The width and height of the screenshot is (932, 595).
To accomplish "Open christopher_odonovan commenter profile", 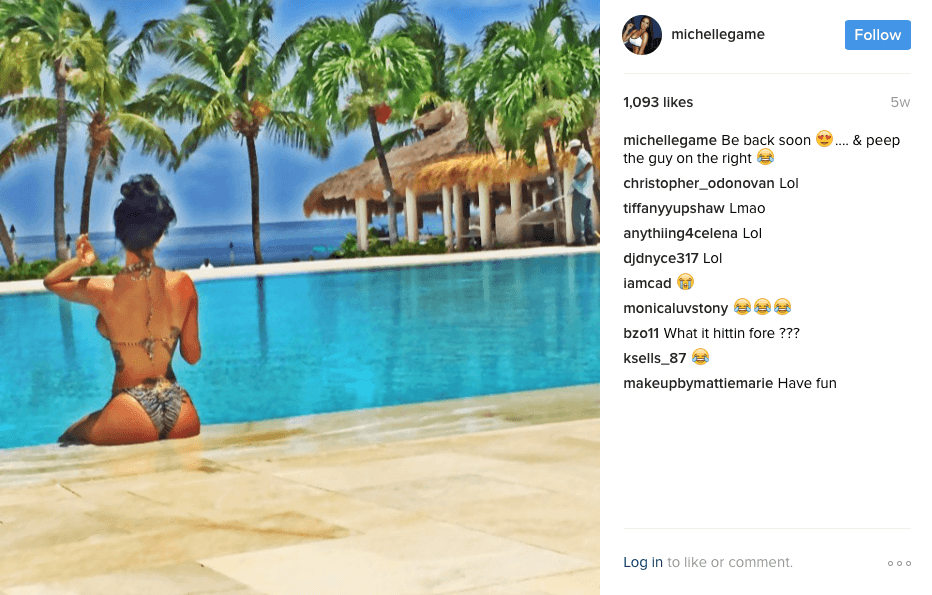I will coord(698,183).
